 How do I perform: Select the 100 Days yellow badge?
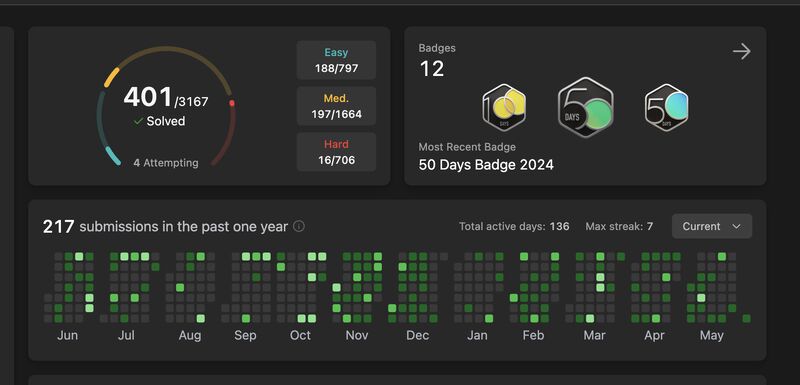tap(504, 108)
